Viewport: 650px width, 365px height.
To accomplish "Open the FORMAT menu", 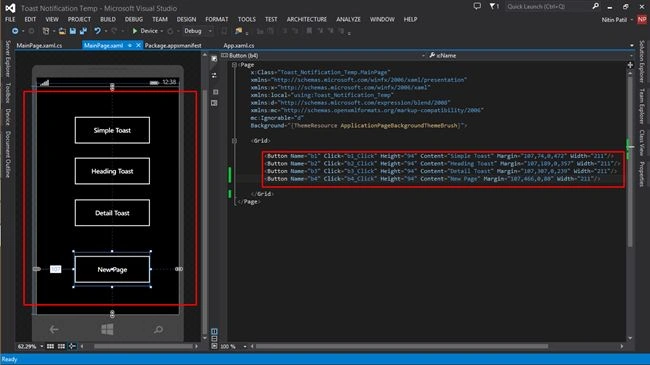I will coord(216,19).
